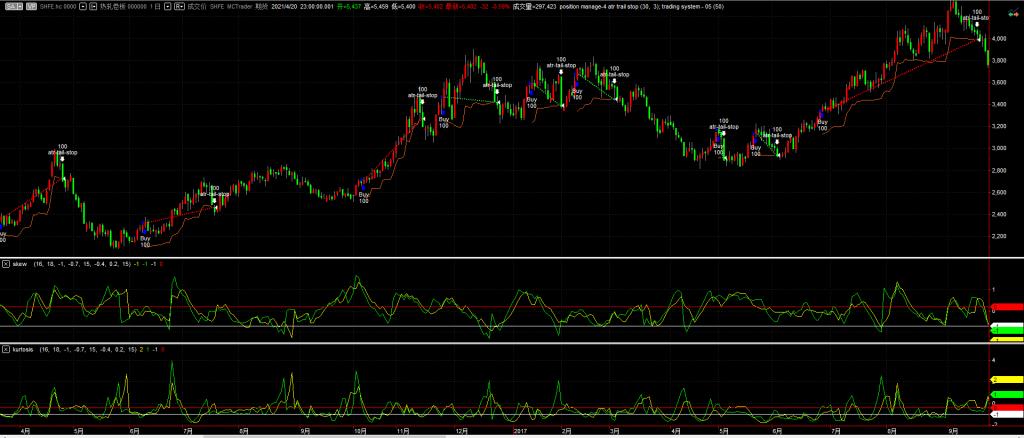Click the yellow value marker on the kurtosis scale
This screenshot has width=1024, height=438.
1007,379
